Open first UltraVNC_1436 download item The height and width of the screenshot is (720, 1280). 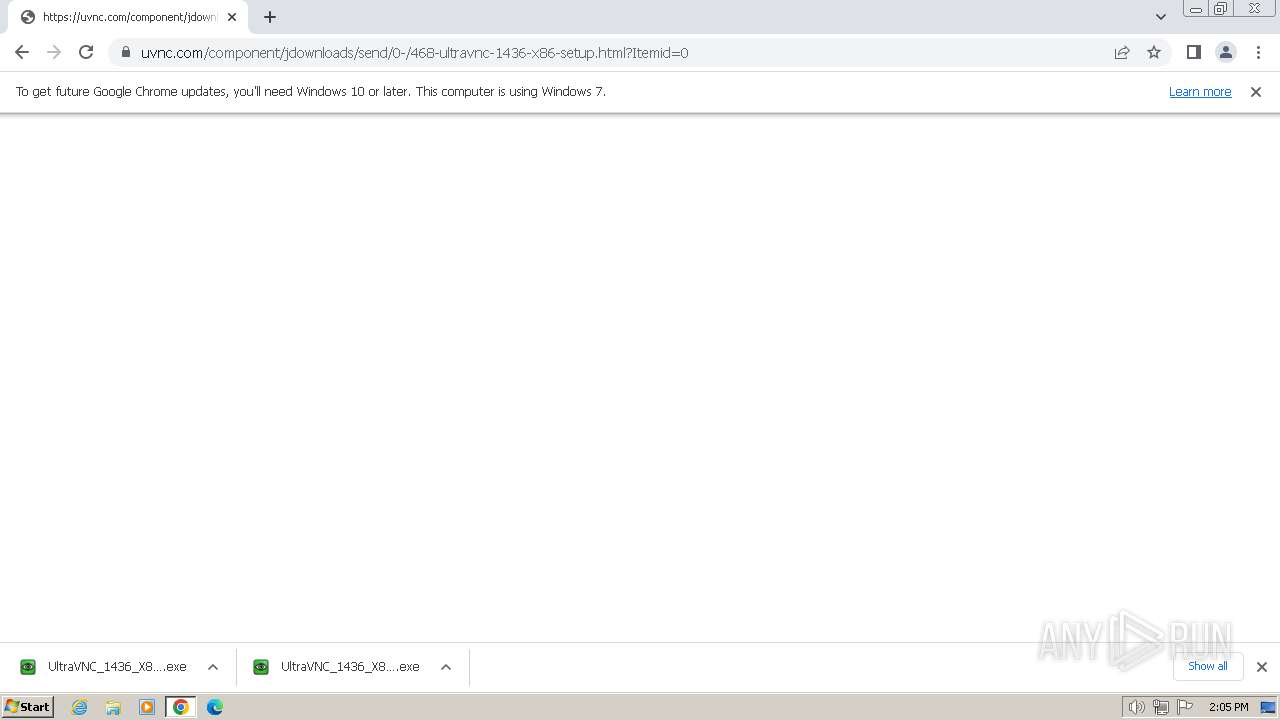[x=103, y=667]
